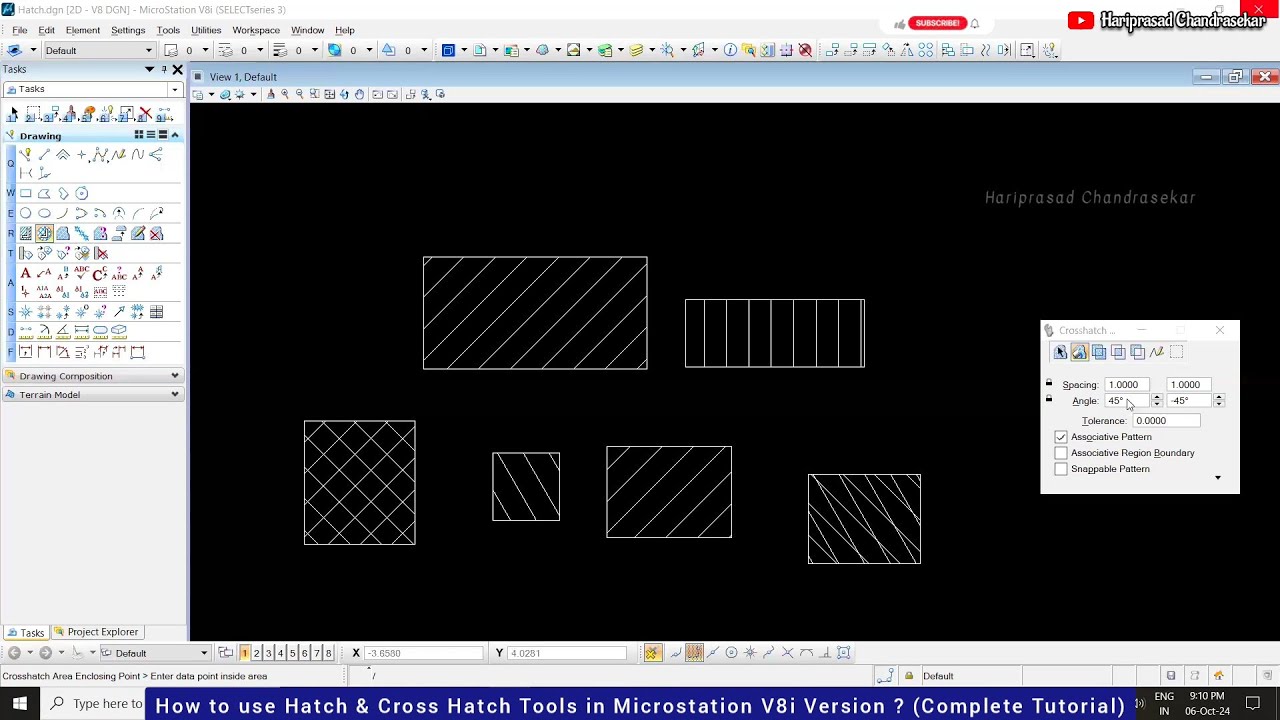
Task: Toggle view 2 button in bottom bar
Action: (x=256, y=653)
